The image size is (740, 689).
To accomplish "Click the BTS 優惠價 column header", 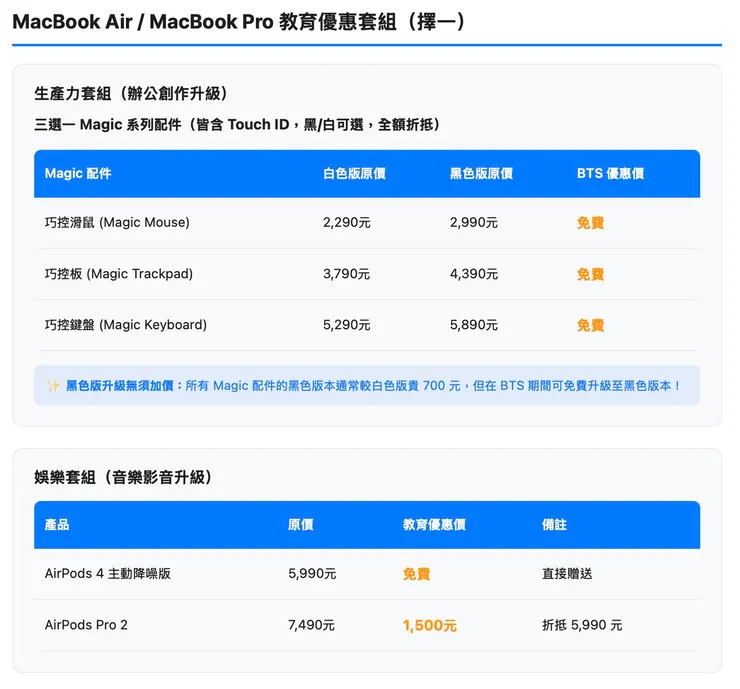I will pos(610,174).
